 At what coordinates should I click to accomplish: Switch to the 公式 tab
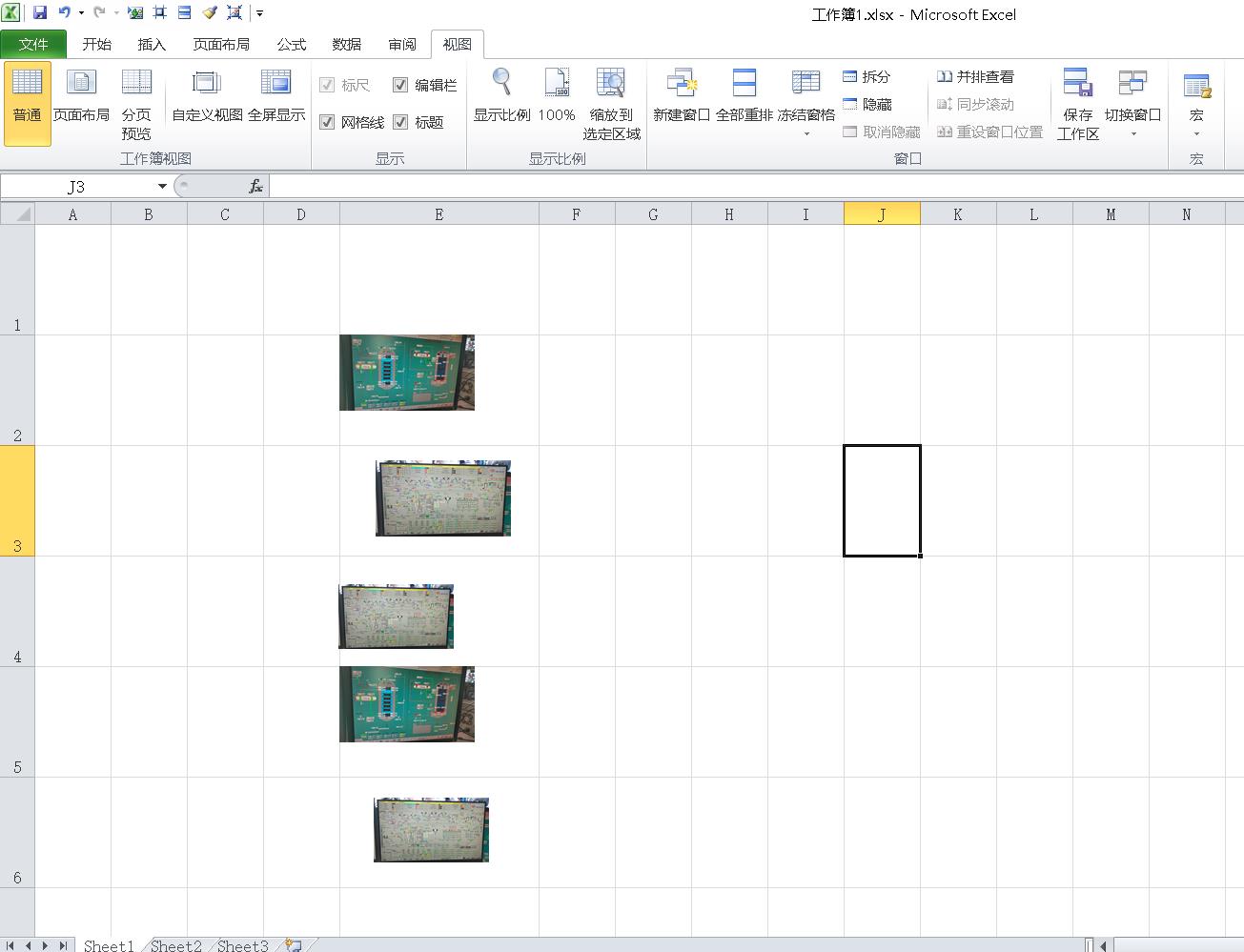point(292,44)
